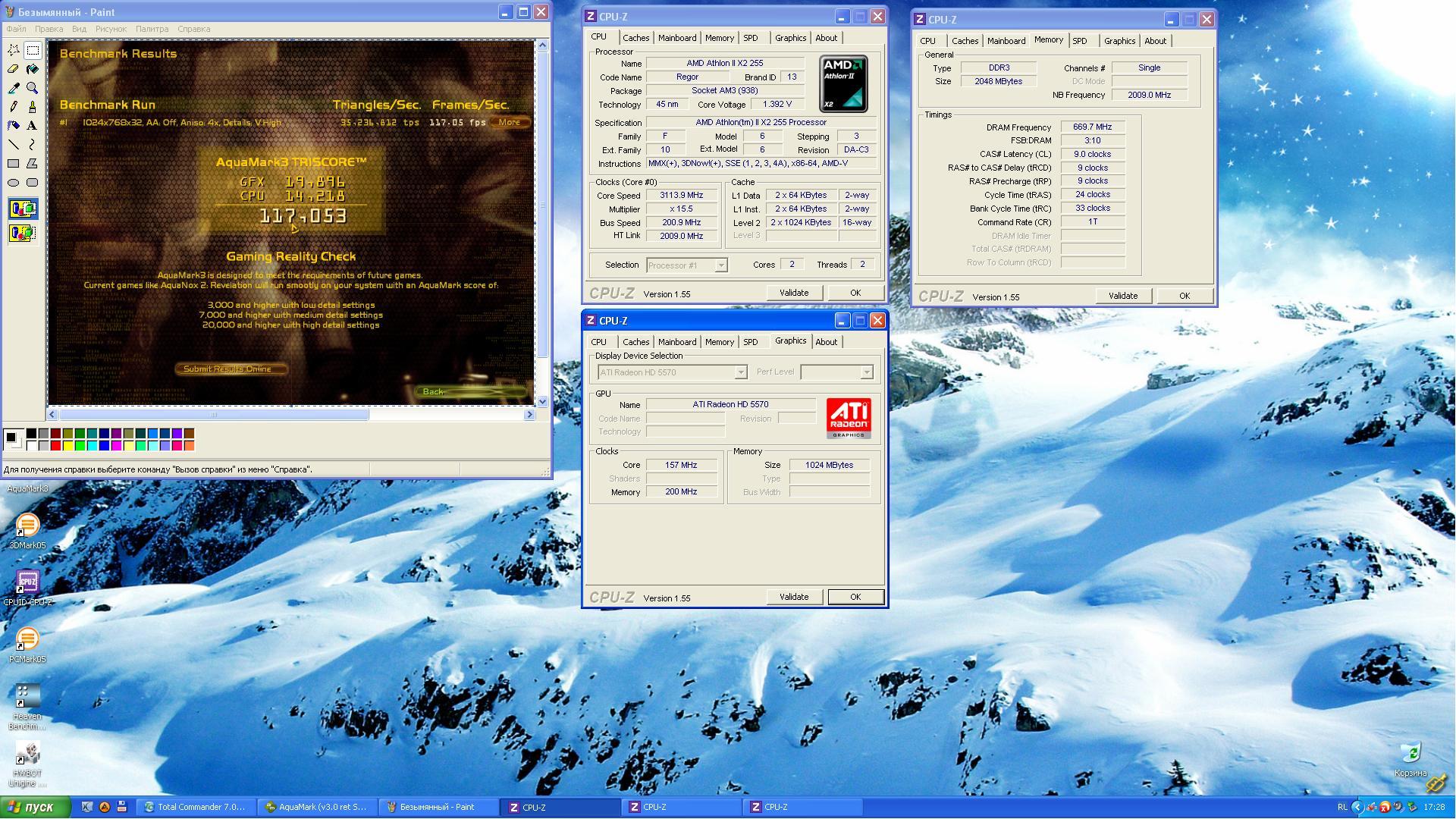
Task: Click the Start button (пуск)
Action: [x=36, y=807]
